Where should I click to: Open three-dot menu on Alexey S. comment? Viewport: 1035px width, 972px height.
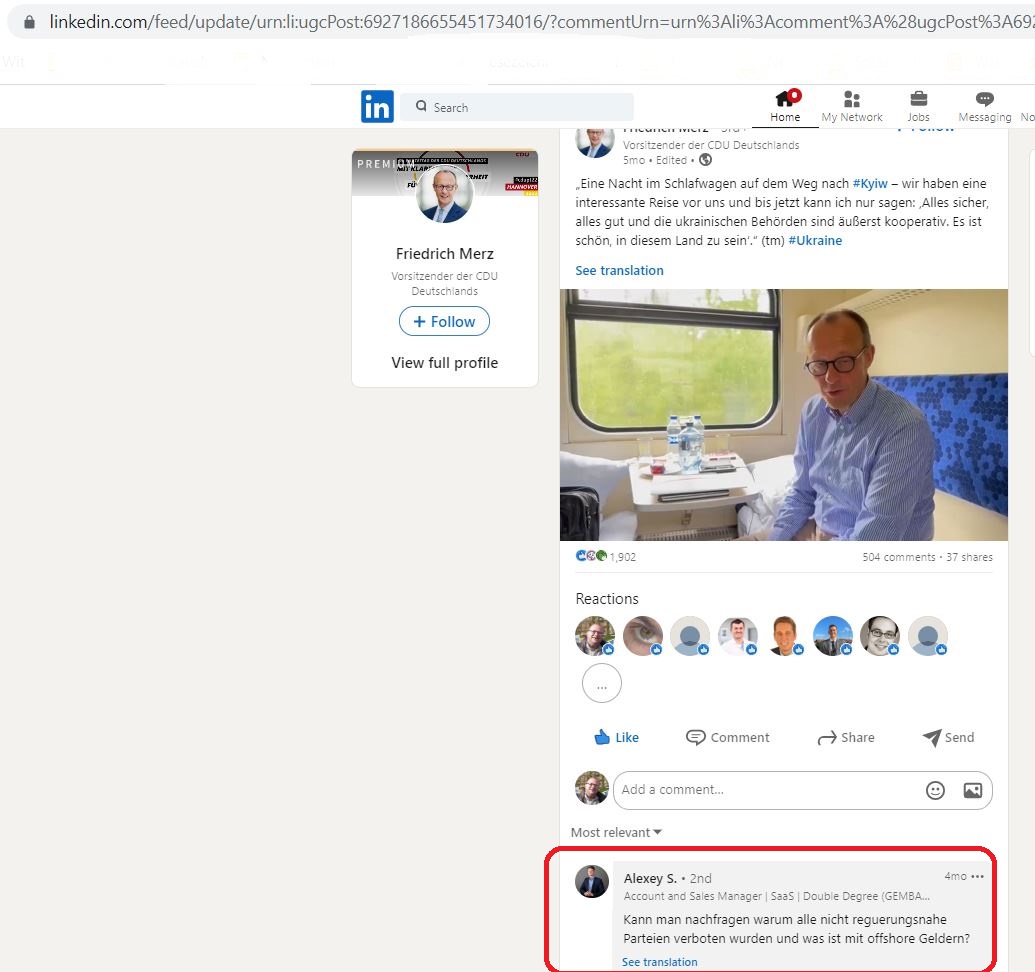coord(978,876)
